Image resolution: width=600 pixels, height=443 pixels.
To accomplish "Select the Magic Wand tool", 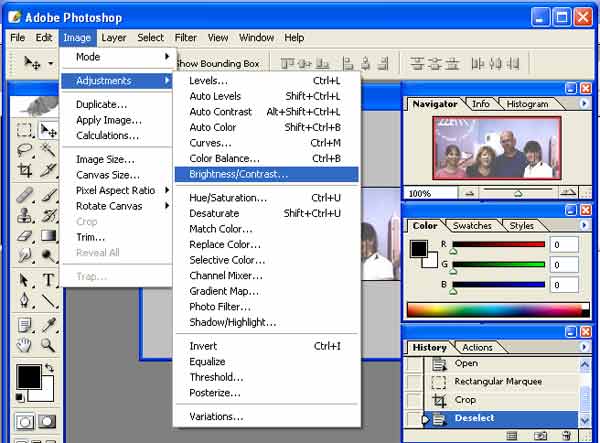I will coord(48,150).
